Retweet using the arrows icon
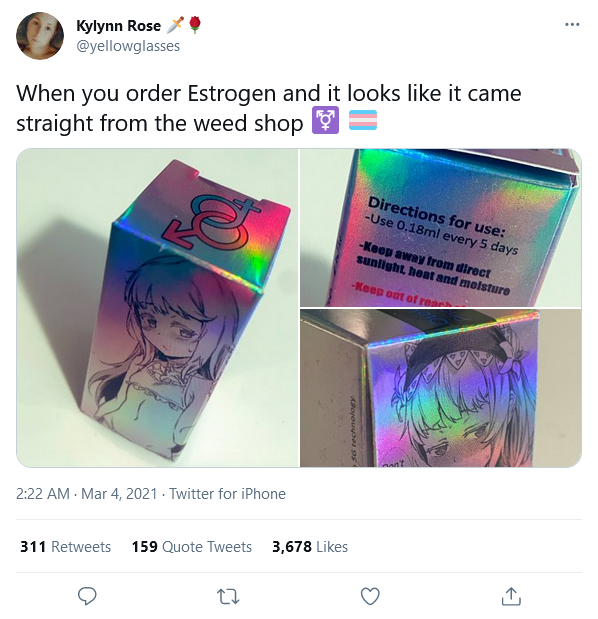The width and height of the screenshot is (598, 619). coord(229,596)
